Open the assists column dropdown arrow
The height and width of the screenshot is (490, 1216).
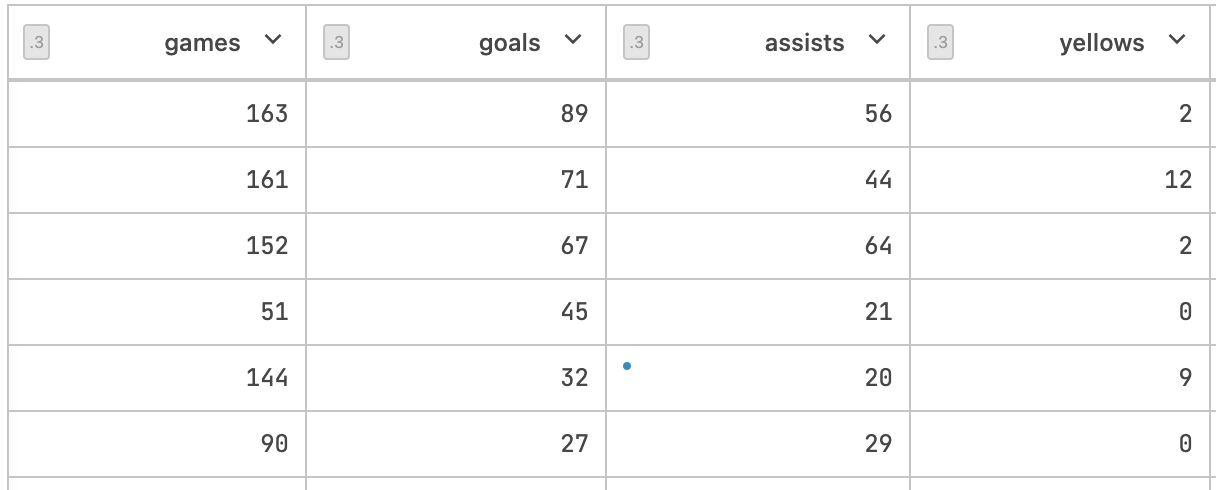point(877,41)
